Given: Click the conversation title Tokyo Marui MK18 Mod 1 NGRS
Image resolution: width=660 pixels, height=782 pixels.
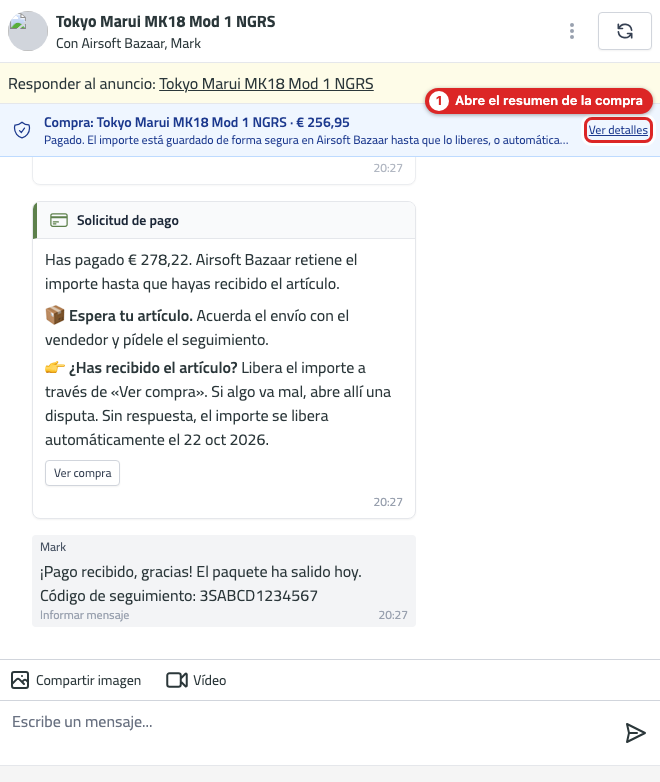Looking at the screenshot, I should tap(166, 22).
